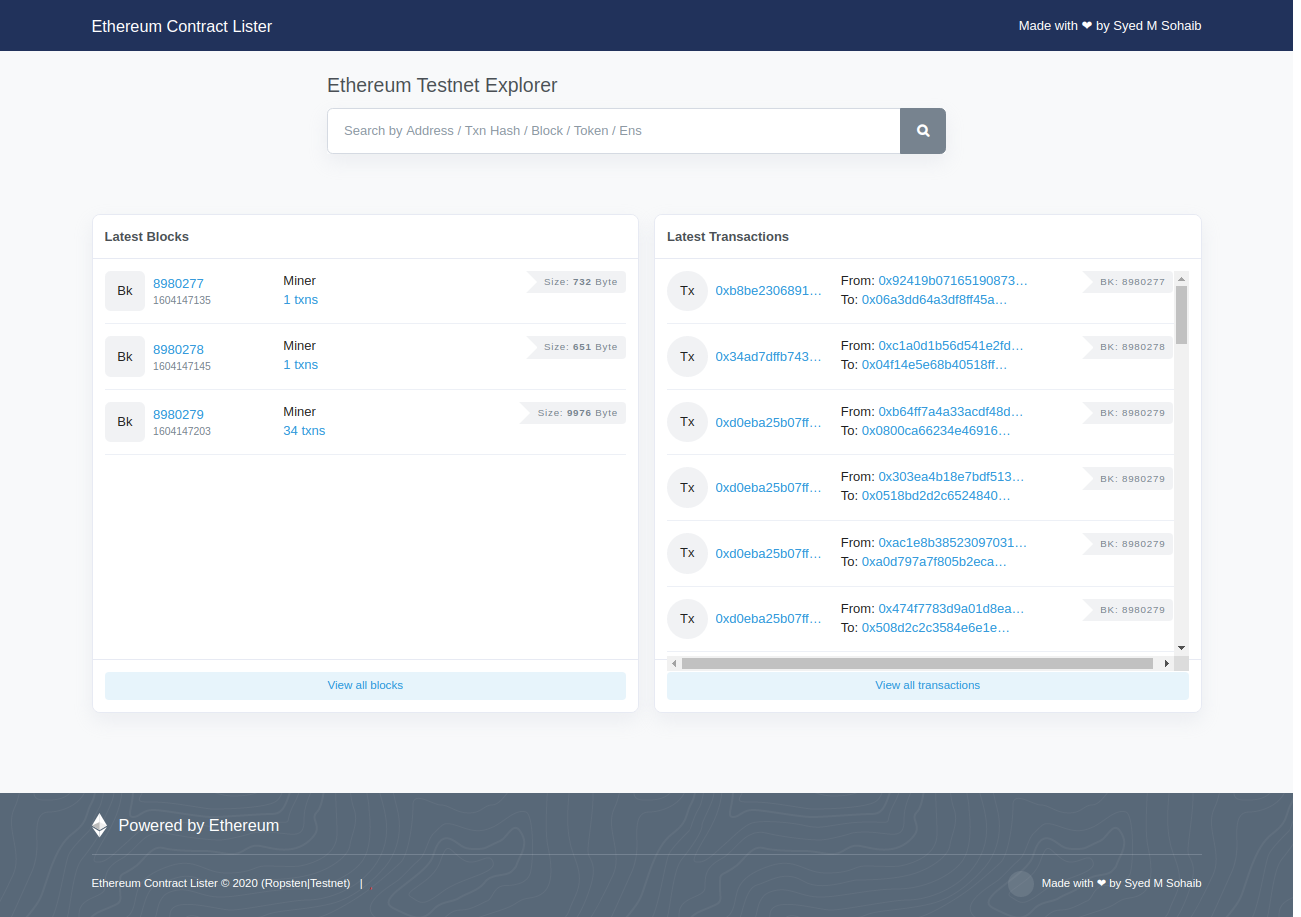Open To address 0xa0d797a7f805b2eca…

pyautogui.click(x=934, y=562)
